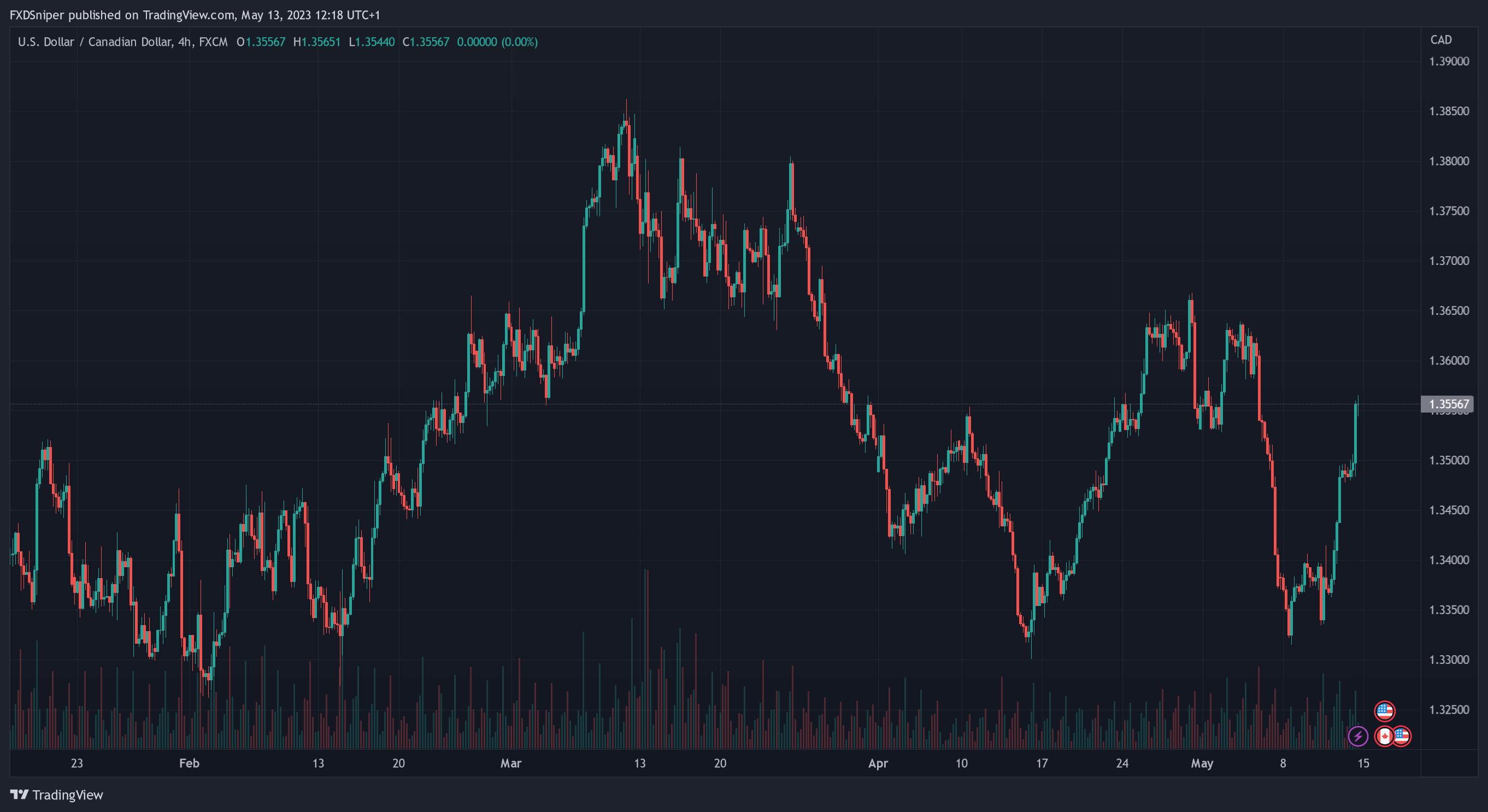Click the 0.00000 (0.00%) change readout
1488x812 pixels.
497,42
